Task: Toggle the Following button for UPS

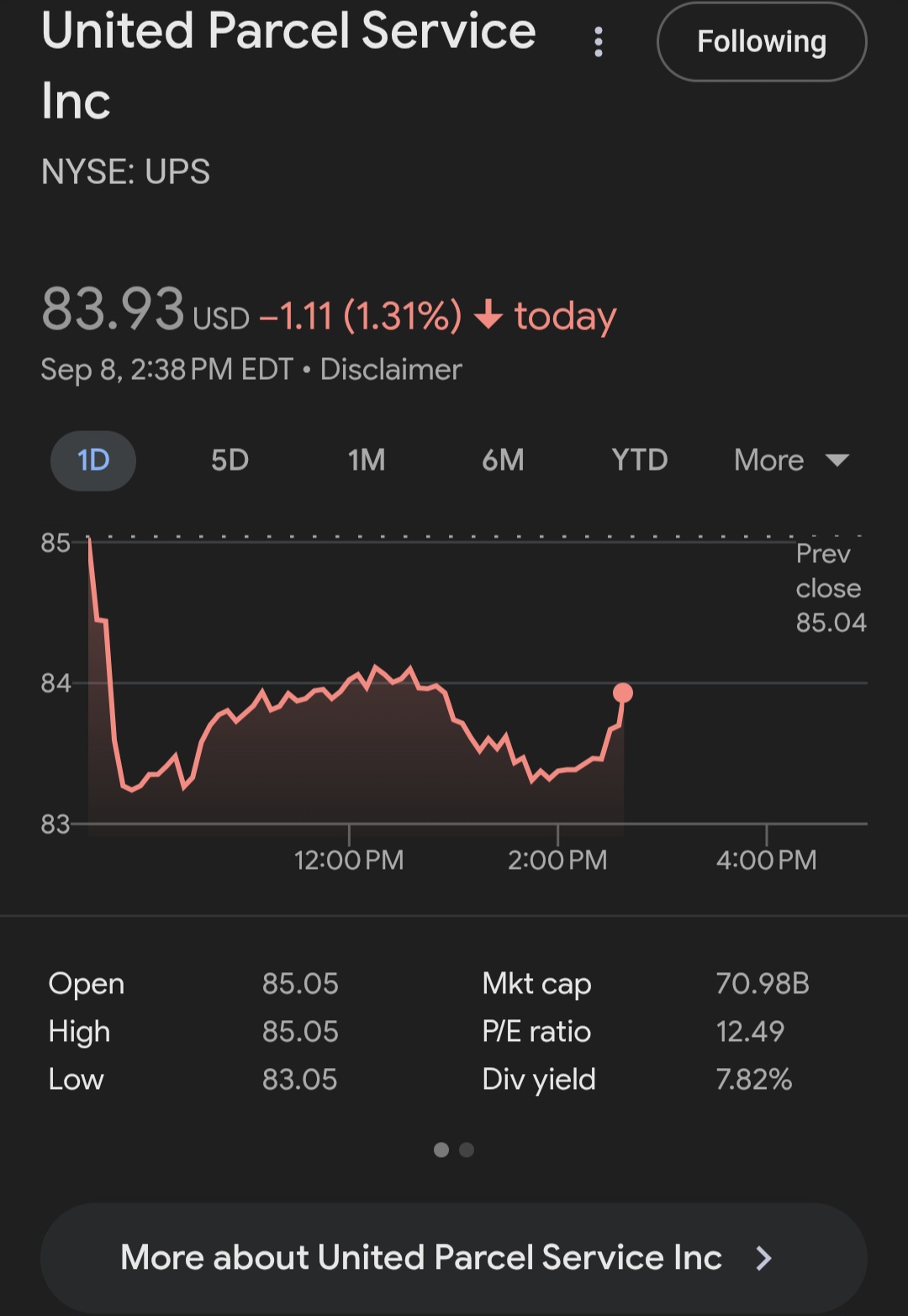Action: pos(761,42)
